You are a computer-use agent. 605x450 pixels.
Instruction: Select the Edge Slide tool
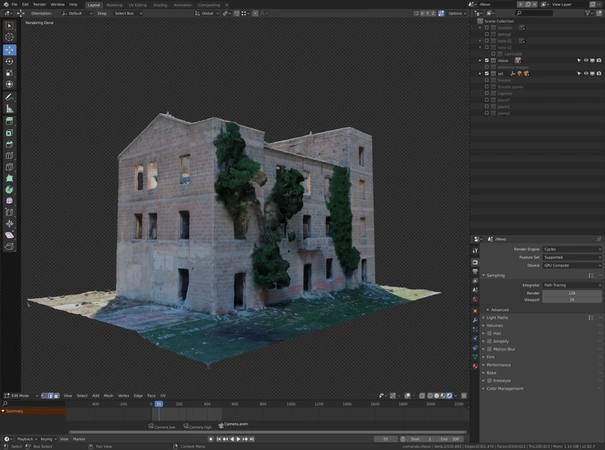pyautogui.click(x=9, y=212)
